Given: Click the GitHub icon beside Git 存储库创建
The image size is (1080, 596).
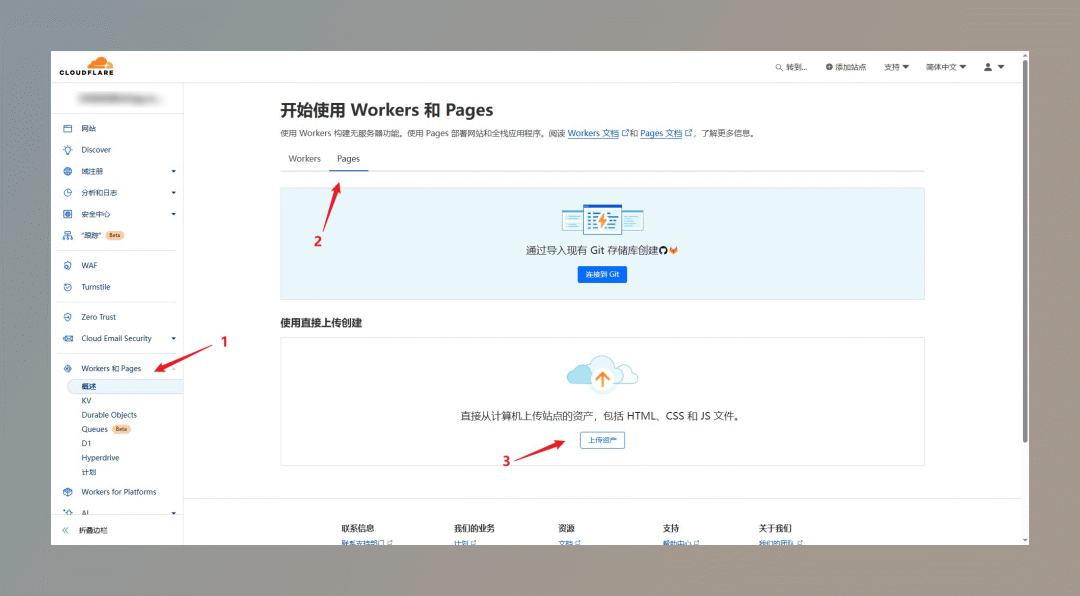Looking at the screenshot, I should pos(663,250).
